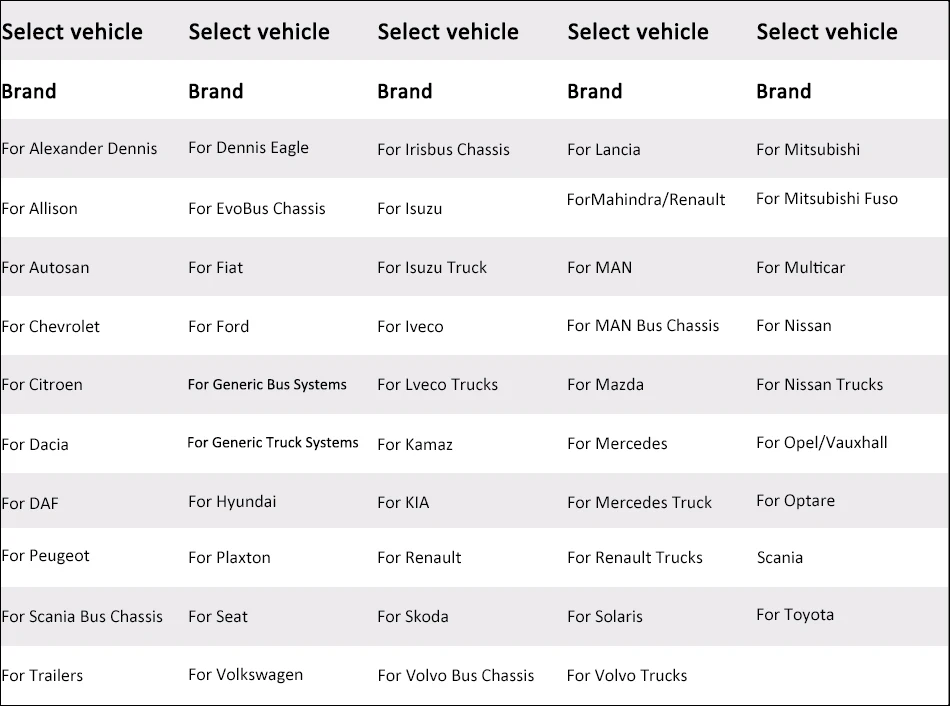Image resolution: width=950 pixels, height=706 pixels.
Task: Choose the For Nissan Trucks entry
Action: point(820,385)
